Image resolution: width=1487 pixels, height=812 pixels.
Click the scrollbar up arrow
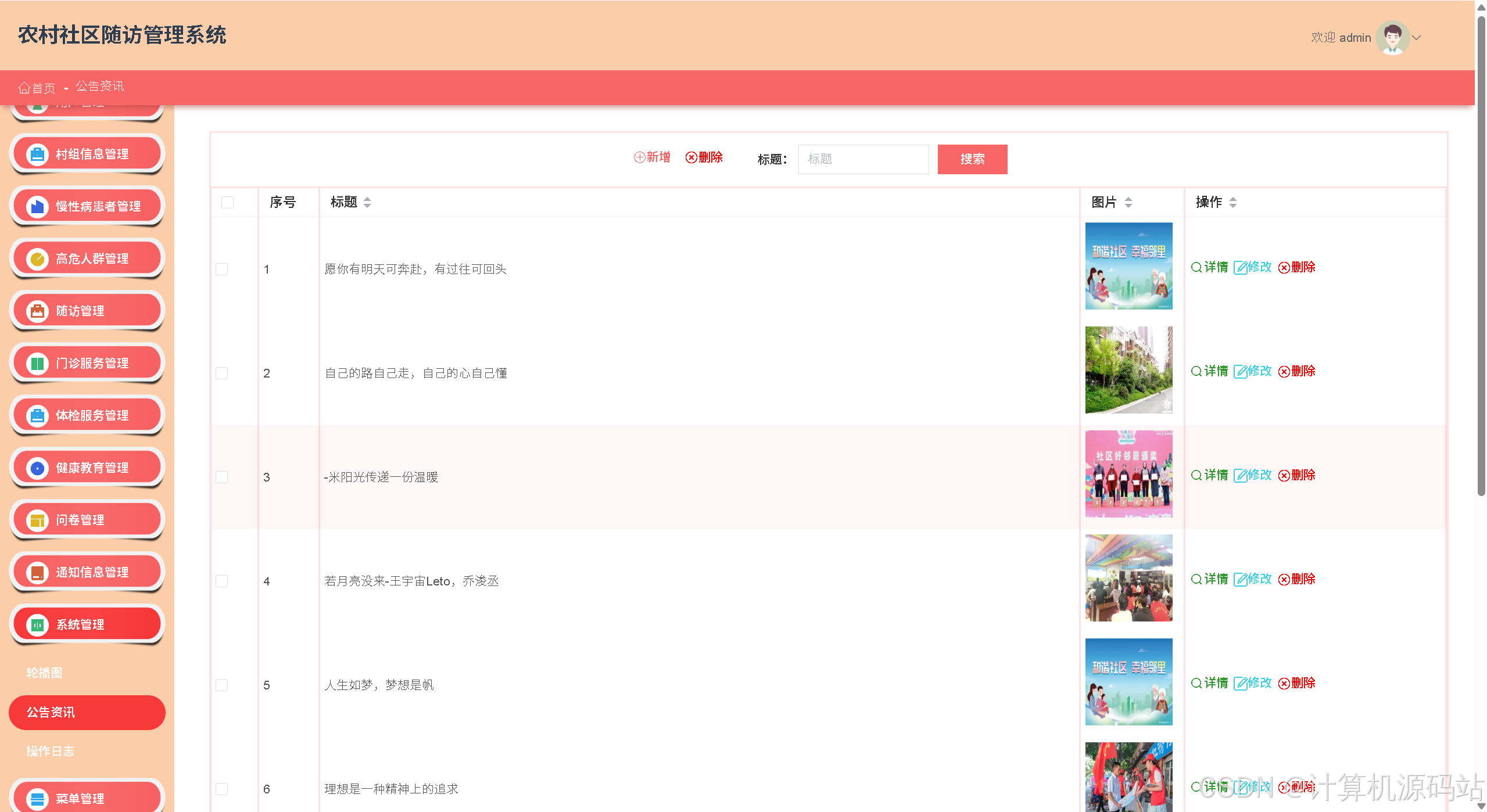(1481, 7)
